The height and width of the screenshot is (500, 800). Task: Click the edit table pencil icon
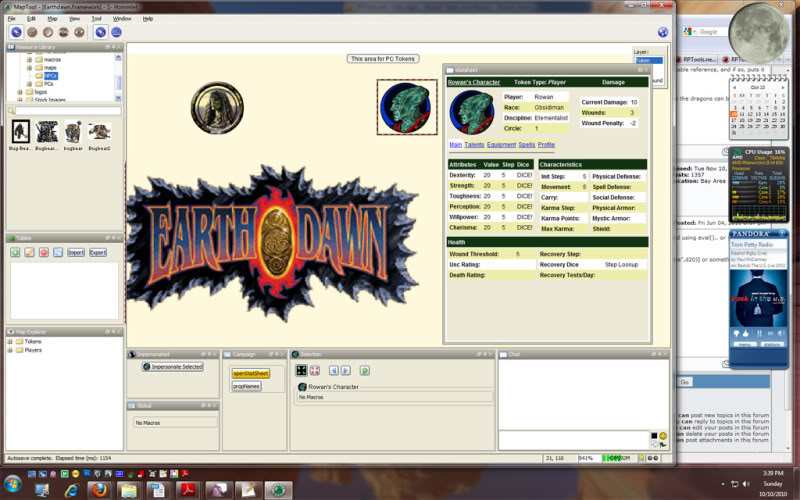pos(30,252)
